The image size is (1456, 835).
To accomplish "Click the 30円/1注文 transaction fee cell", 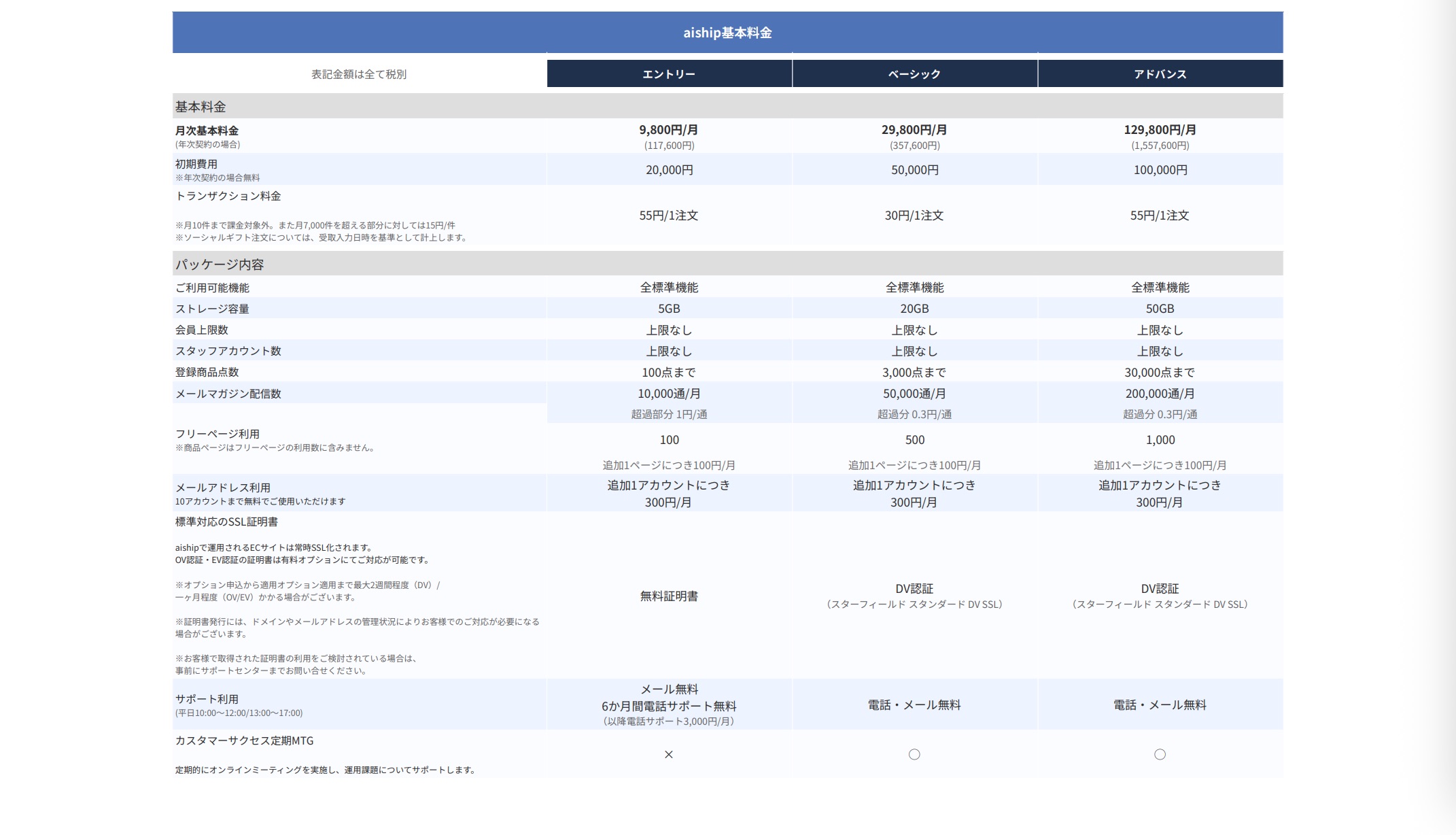I will pyautogui.click(x=914, y=216).
